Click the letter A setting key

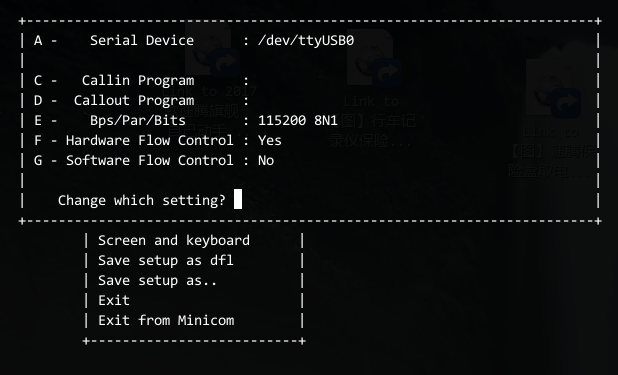pos(38,41)
